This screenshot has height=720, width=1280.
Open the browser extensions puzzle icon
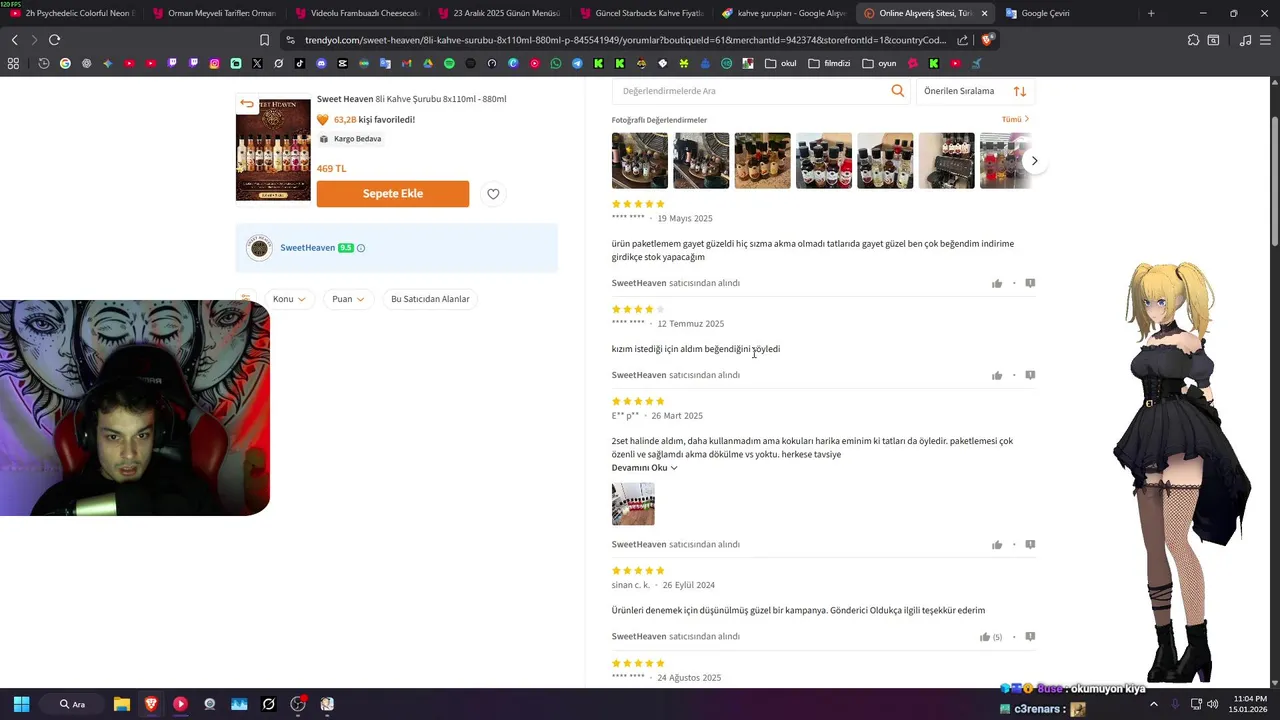coord(1193,40)
